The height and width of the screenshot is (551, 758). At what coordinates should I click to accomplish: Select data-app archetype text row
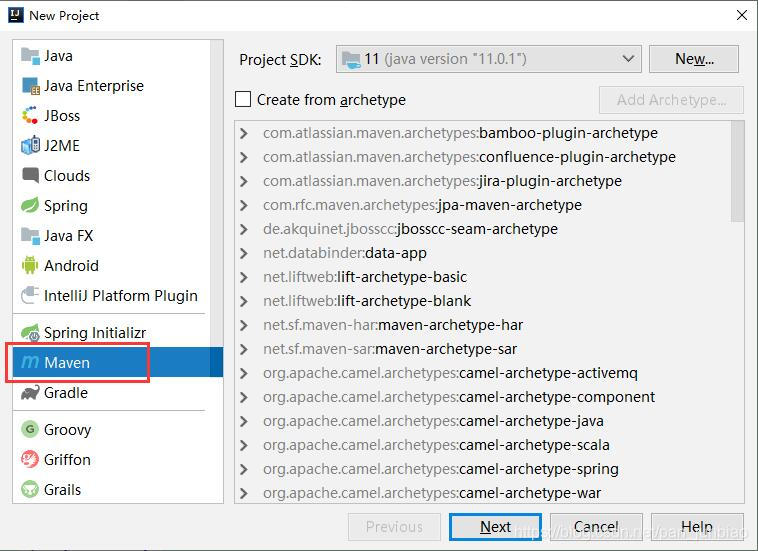coord(345,253)
